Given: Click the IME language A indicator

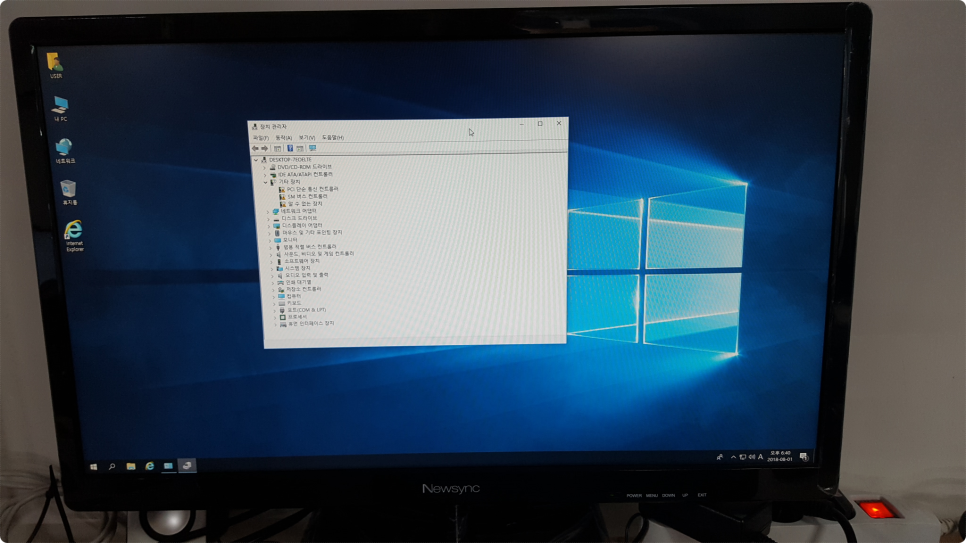Looking at the screenshot, I should [x=761, y=457].
